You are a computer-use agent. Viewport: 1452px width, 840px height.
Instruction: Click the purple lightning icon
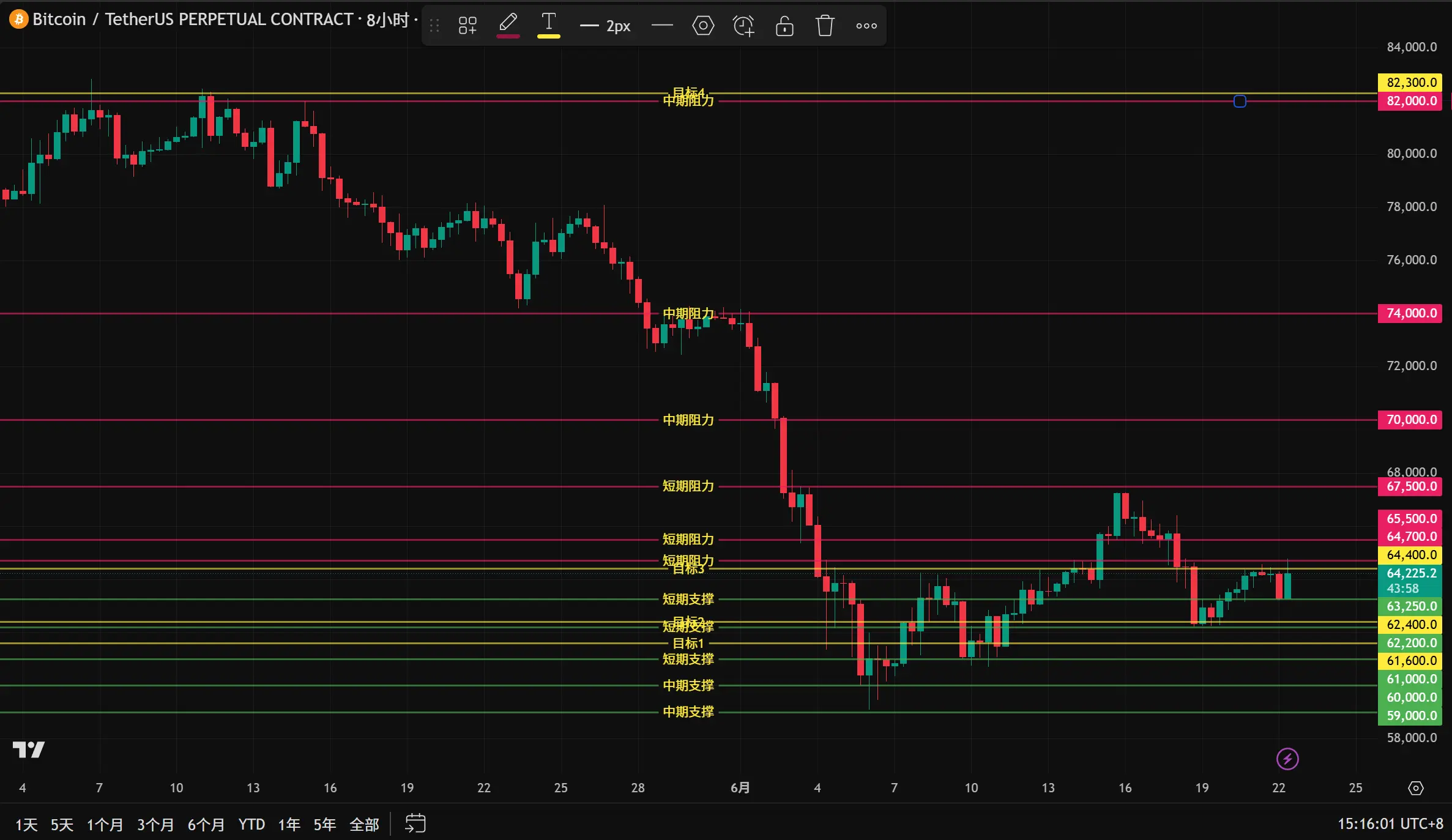1287,759
